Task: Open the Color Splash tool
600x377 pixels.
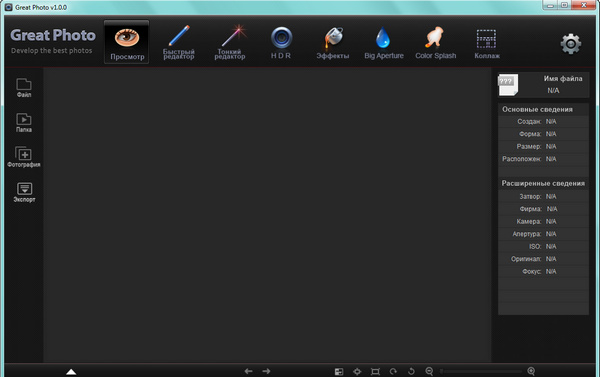Action: [x=435, y=43]
